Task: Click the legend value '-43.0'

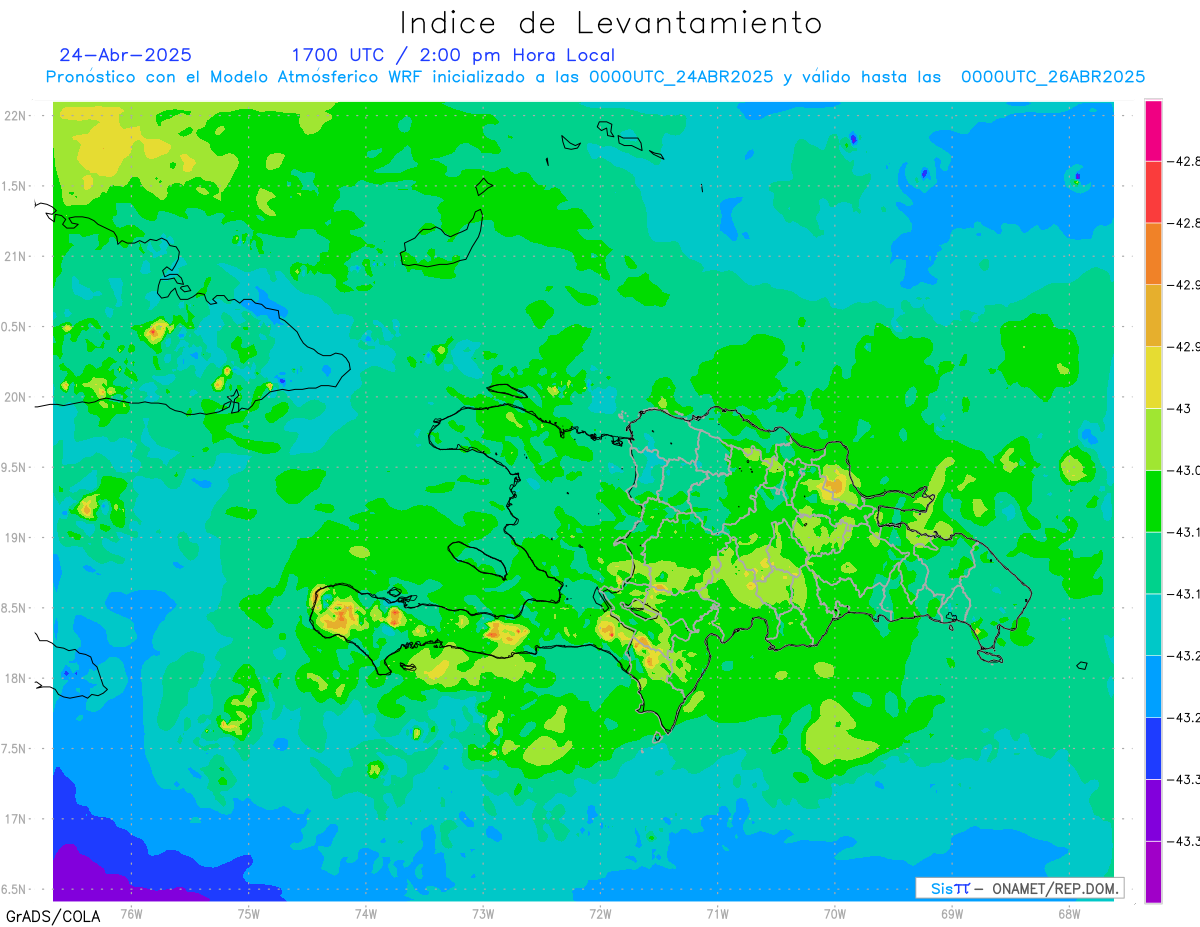Action: tap(1186, 470)
